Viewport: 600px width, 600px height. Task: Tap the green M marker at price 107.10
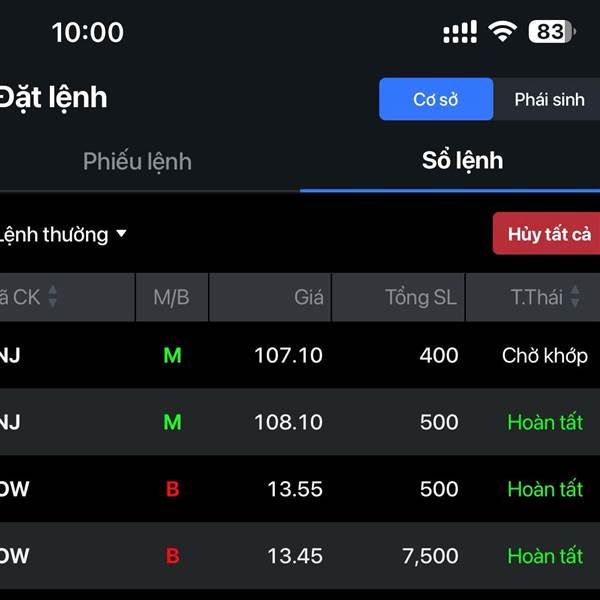[172, 355]
